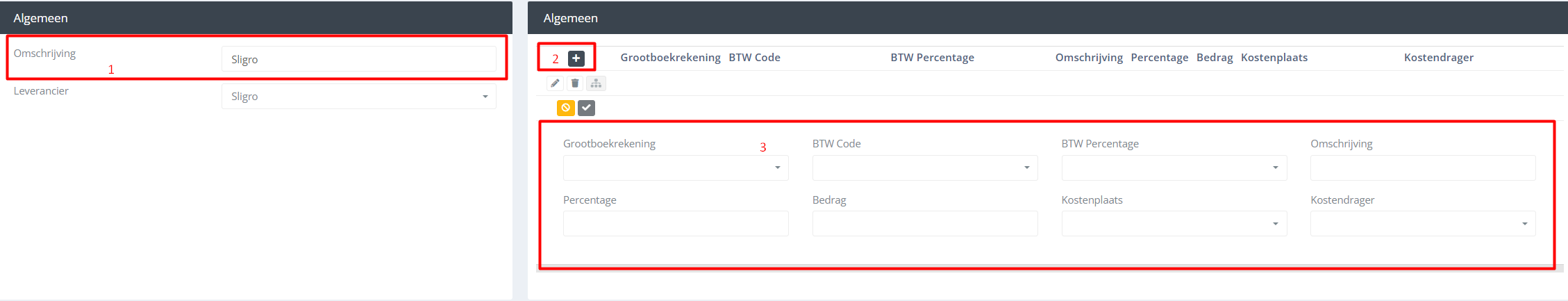The height and width of the screenshot is (301, 1568).
Task: Click the Percentage input field
Action: (x=675, y=224)
